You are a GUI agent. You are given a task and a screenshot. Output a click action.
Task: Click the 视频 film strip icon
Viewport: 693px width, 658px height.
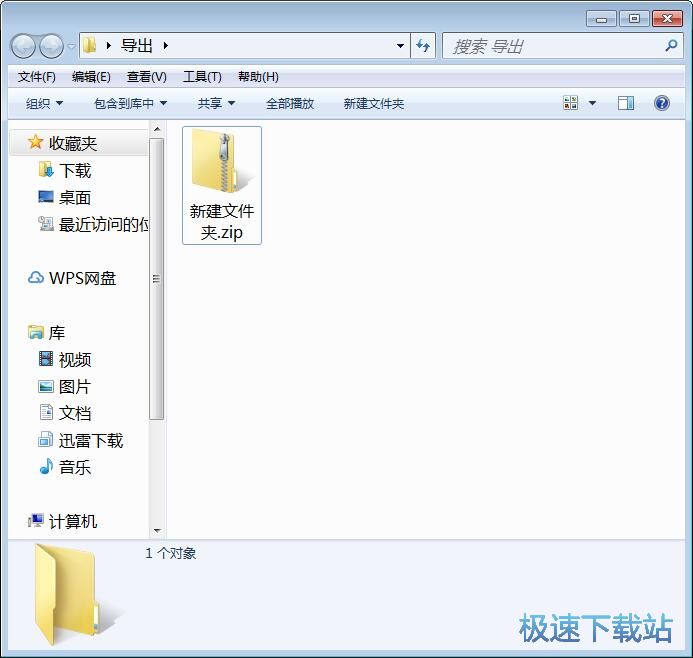pos(46,359)
